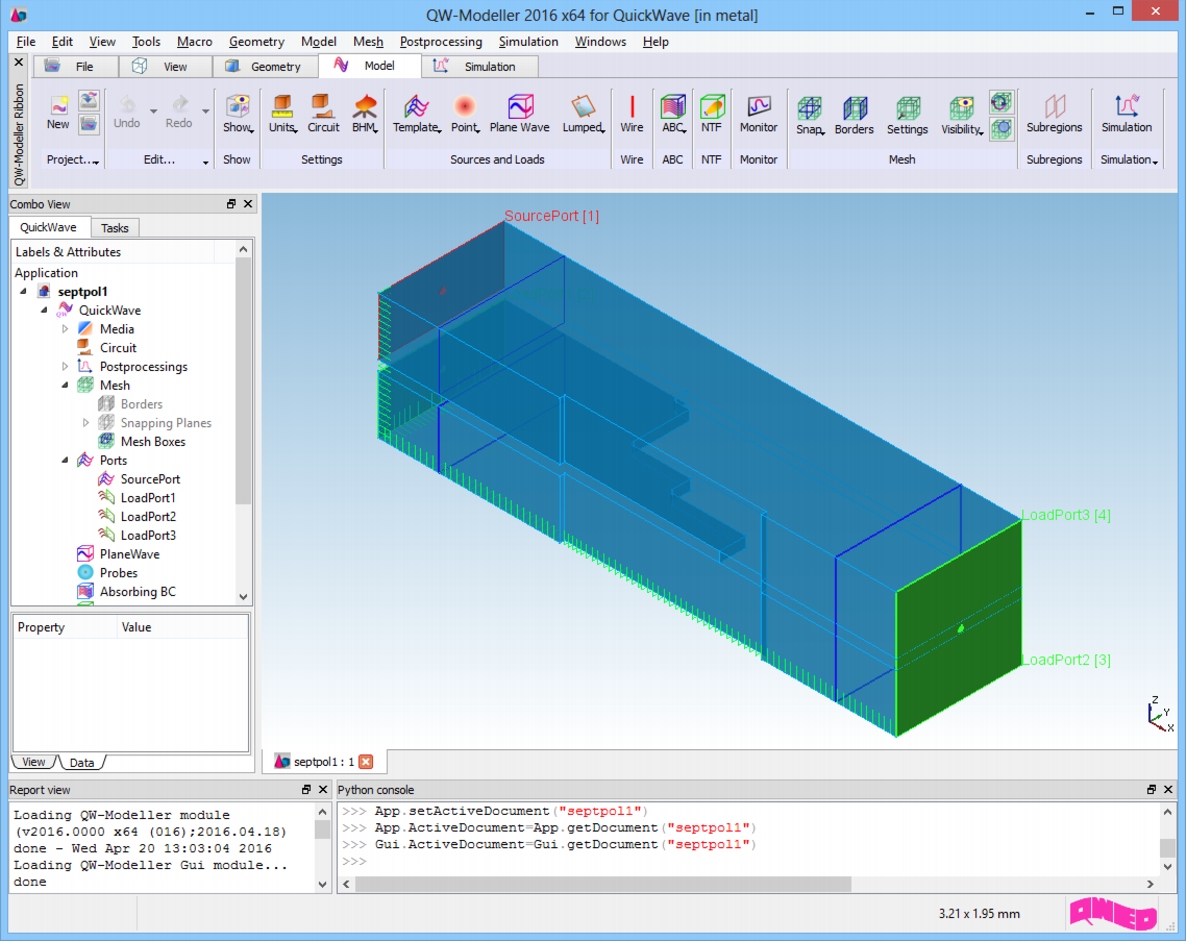Click the Borders button in the ribbon
Viewport: 1187px width, 943px height.
coord(854,115)
